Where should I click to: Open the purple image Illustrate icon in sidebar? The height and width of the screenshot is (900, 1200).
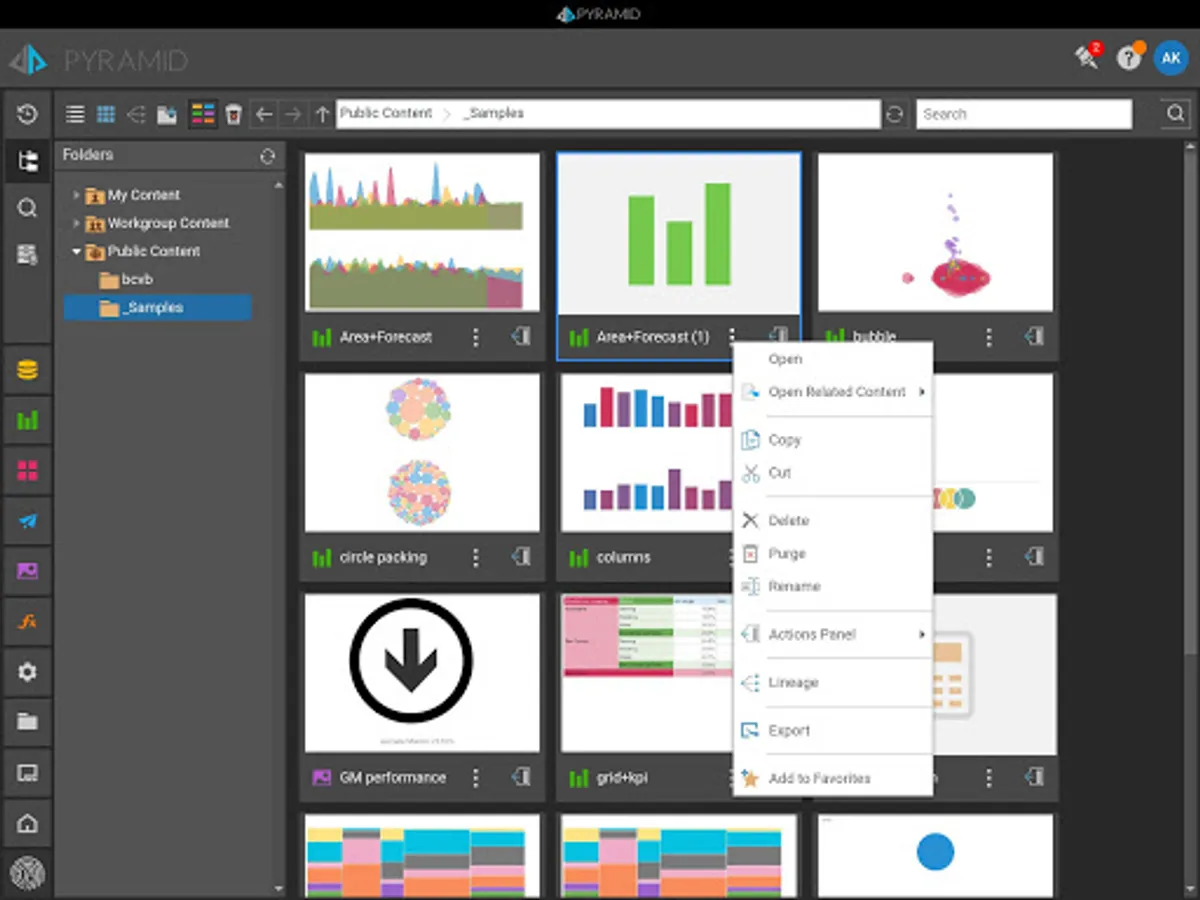tap(27, 571)
